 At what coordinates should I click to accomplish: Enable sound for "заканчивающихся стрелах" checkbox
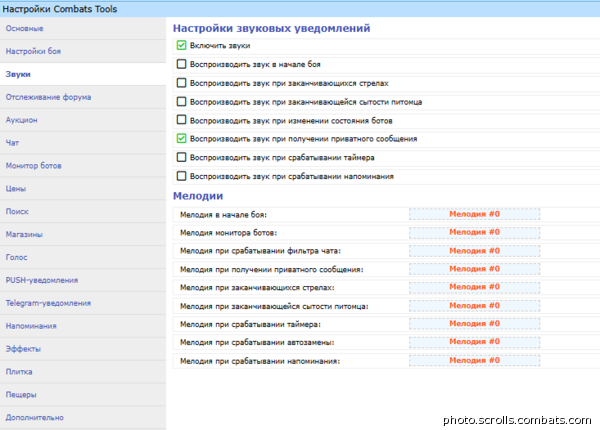[x=181, y=83]
